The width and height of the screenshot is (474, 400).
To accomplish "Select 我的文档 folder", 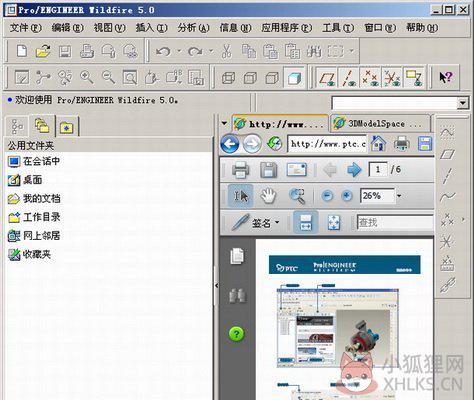I will (34, 199).
